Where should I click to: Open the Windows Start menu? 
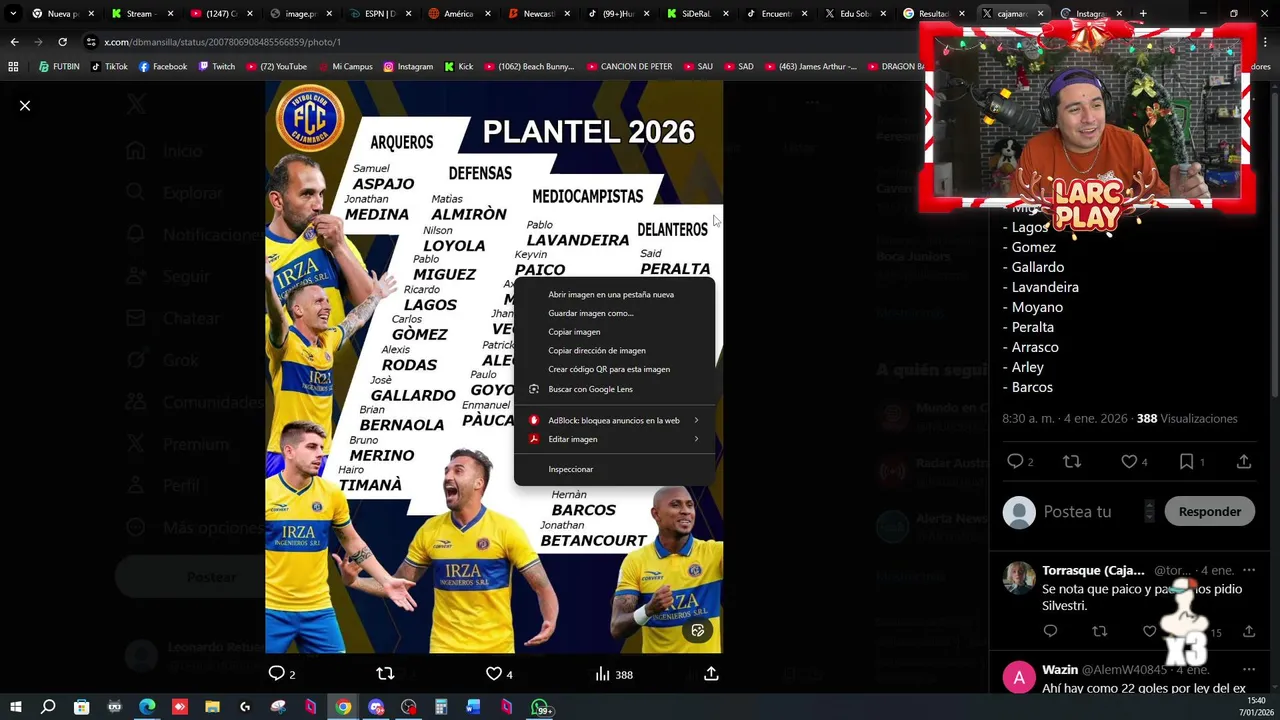pos(16,707)
